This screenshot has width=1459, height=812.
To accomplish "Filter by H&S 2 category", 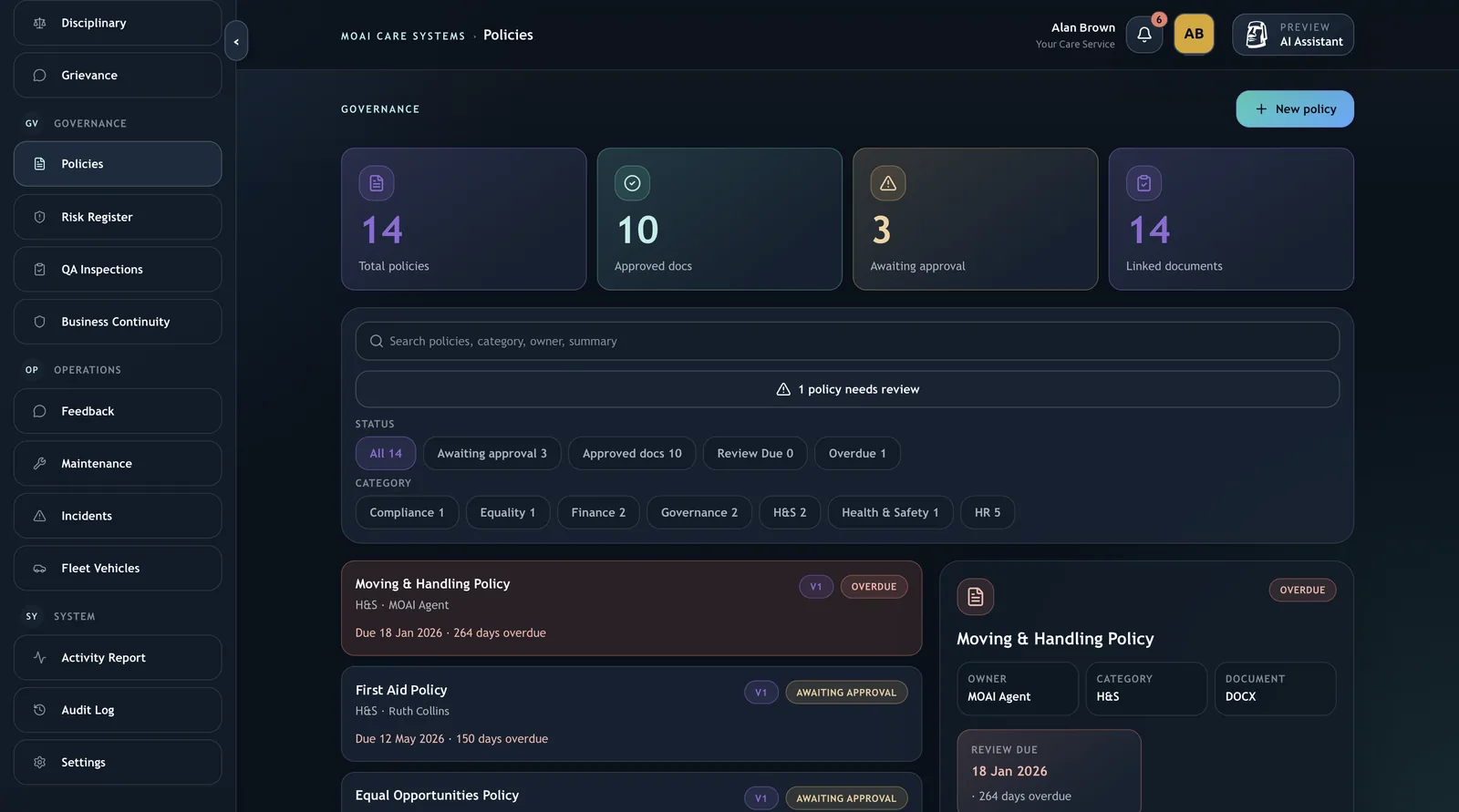I will (790, 512).
